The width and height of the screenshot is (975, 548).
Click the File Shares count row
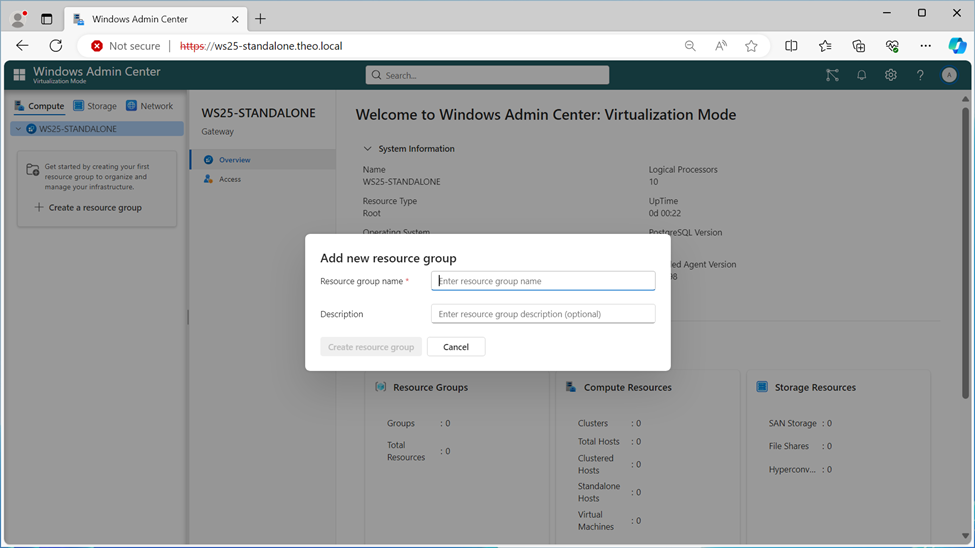[800, 446]
